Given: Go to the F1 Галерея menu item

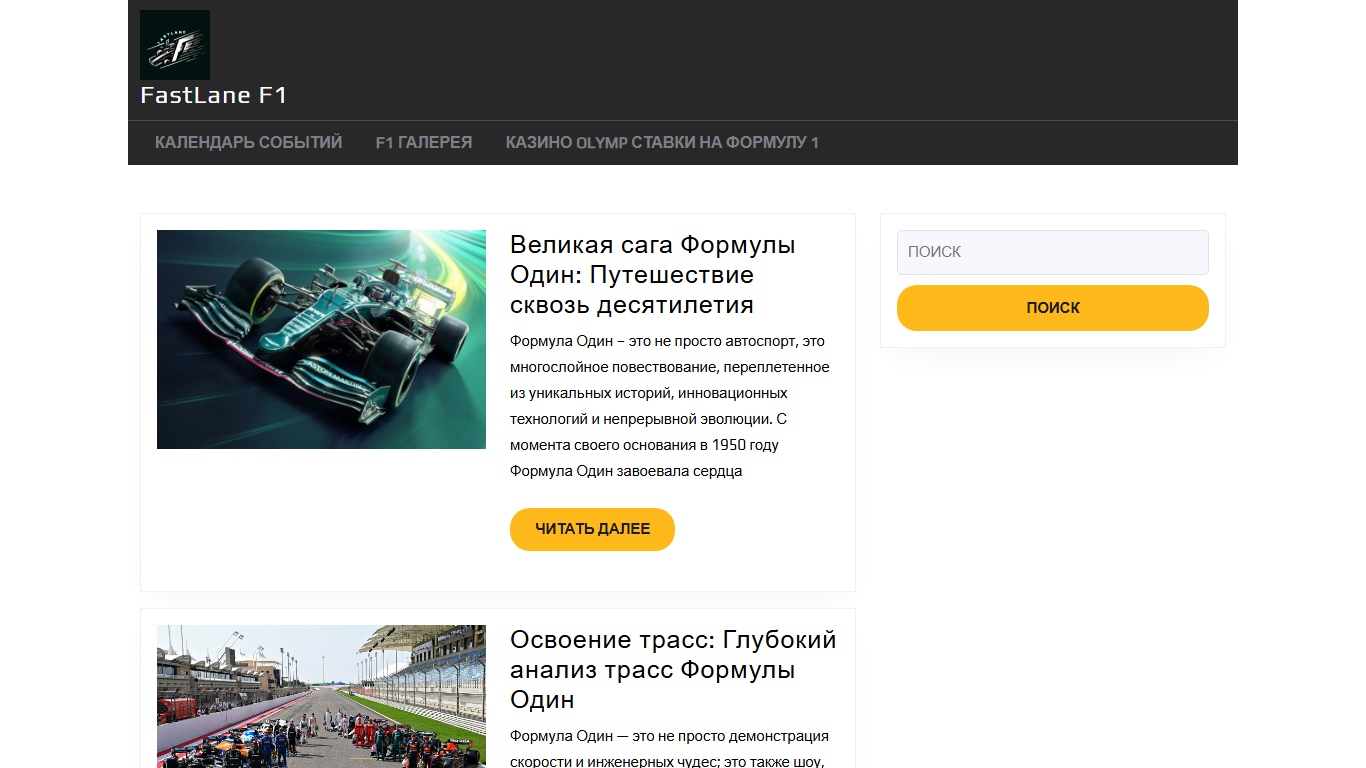Looking at the screenshot, I should 424,143.
